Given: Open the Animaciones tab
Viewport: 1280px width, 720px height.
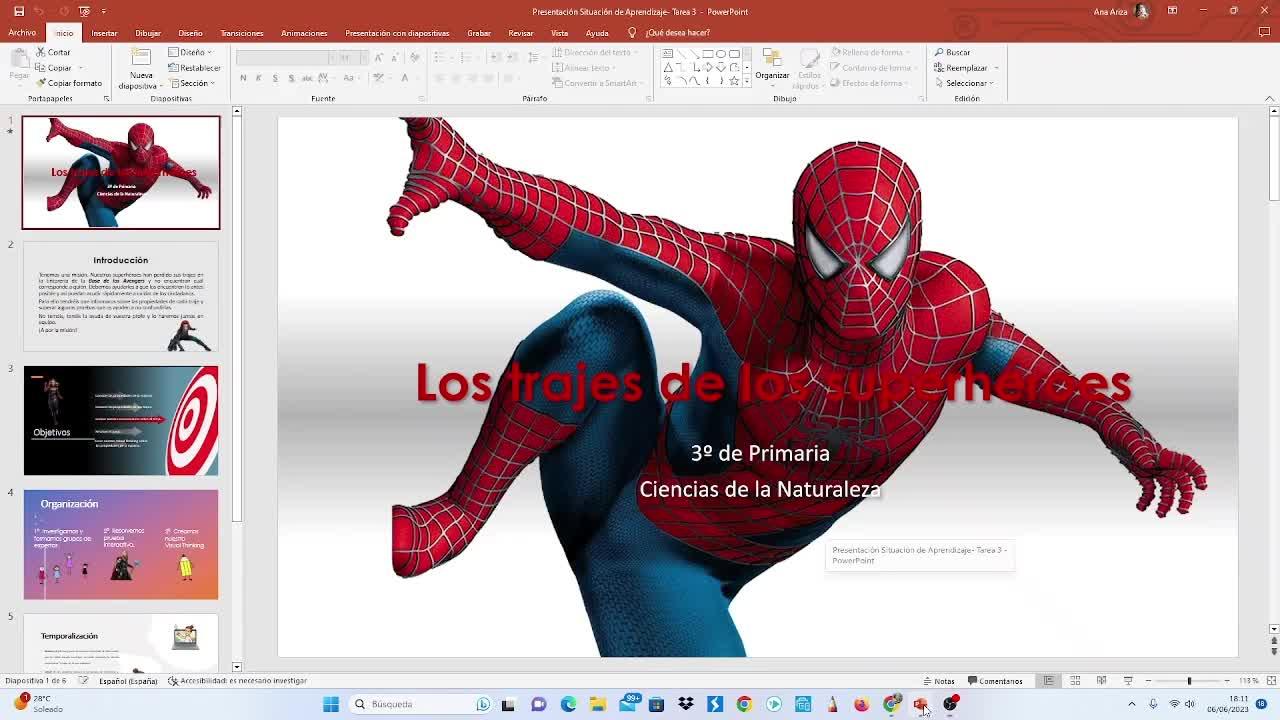Looking at the screenshot, I should 304,33.
